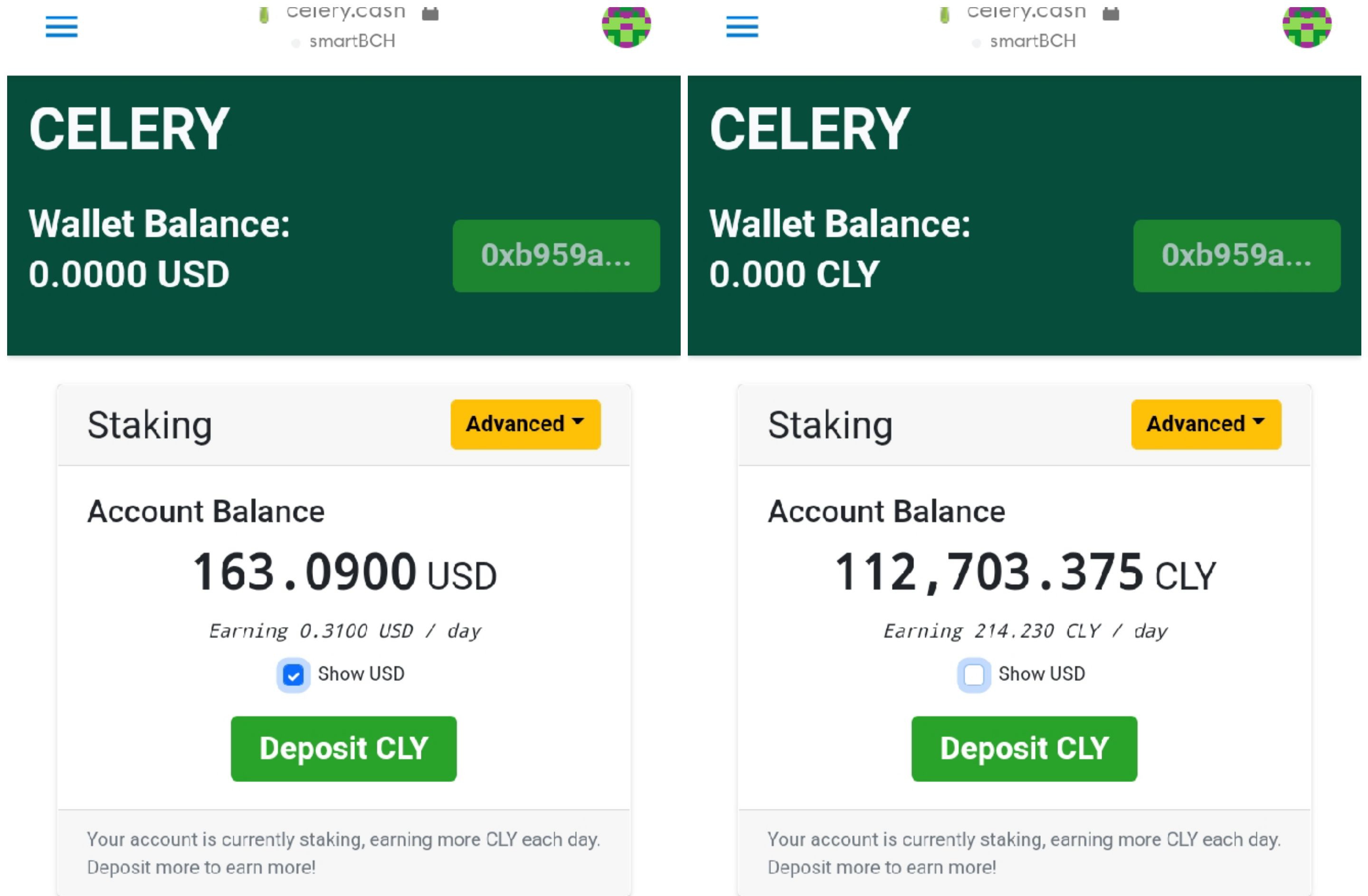
Task: Open the Advanced dropdown above the 112,703.375 CLY balance
Action: (x=1206, y=424)
